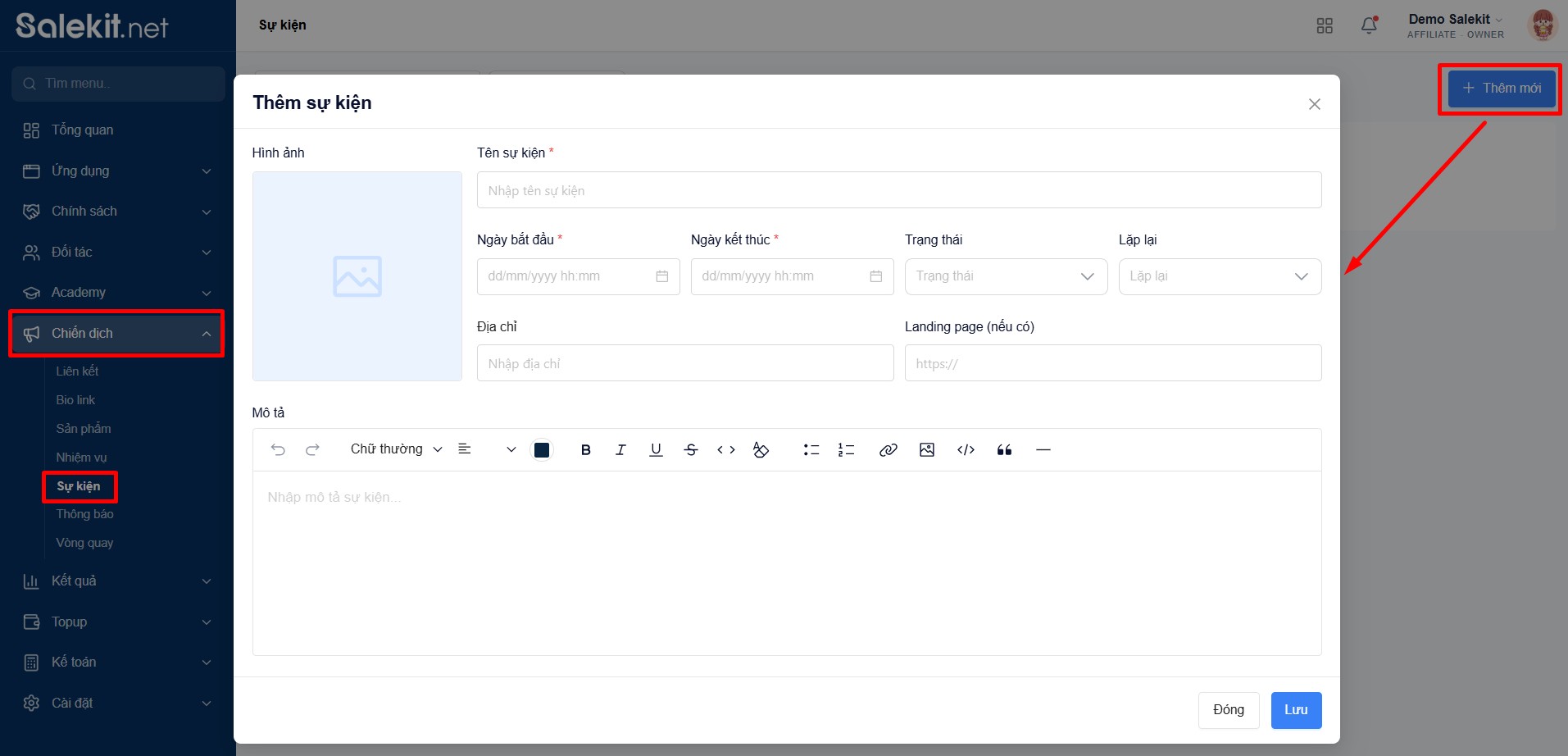Open the text color picker swatch
Viewport: 1568px width, 756px height.
point(542,449)
